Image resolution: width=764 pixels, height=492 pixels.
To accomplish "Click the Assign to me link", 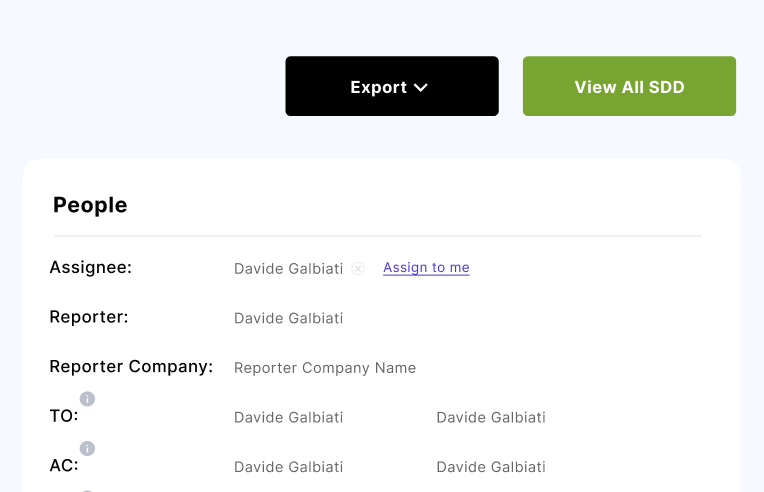I will pyautogui.click(x=426, y=268).
